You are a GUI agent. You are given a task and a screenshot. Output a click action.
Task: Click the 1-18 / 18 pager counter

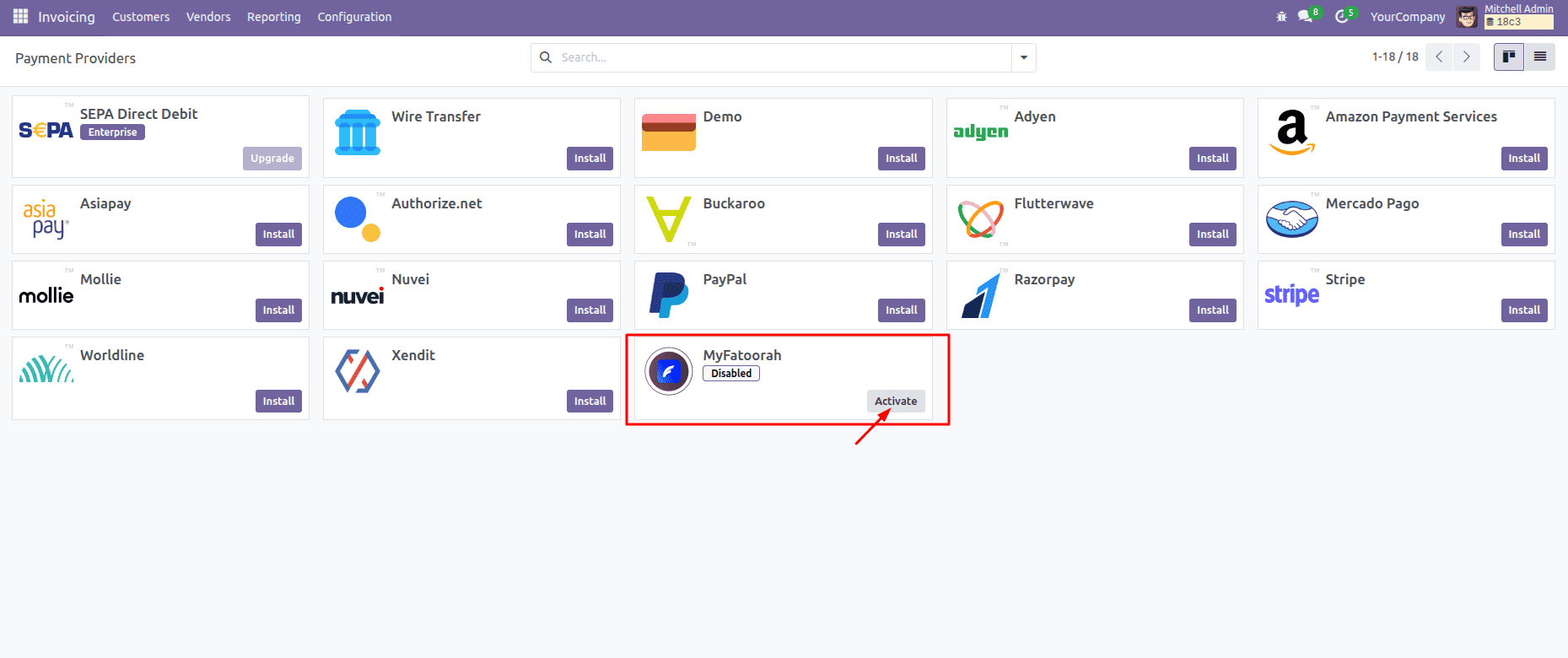[1395, 57]
